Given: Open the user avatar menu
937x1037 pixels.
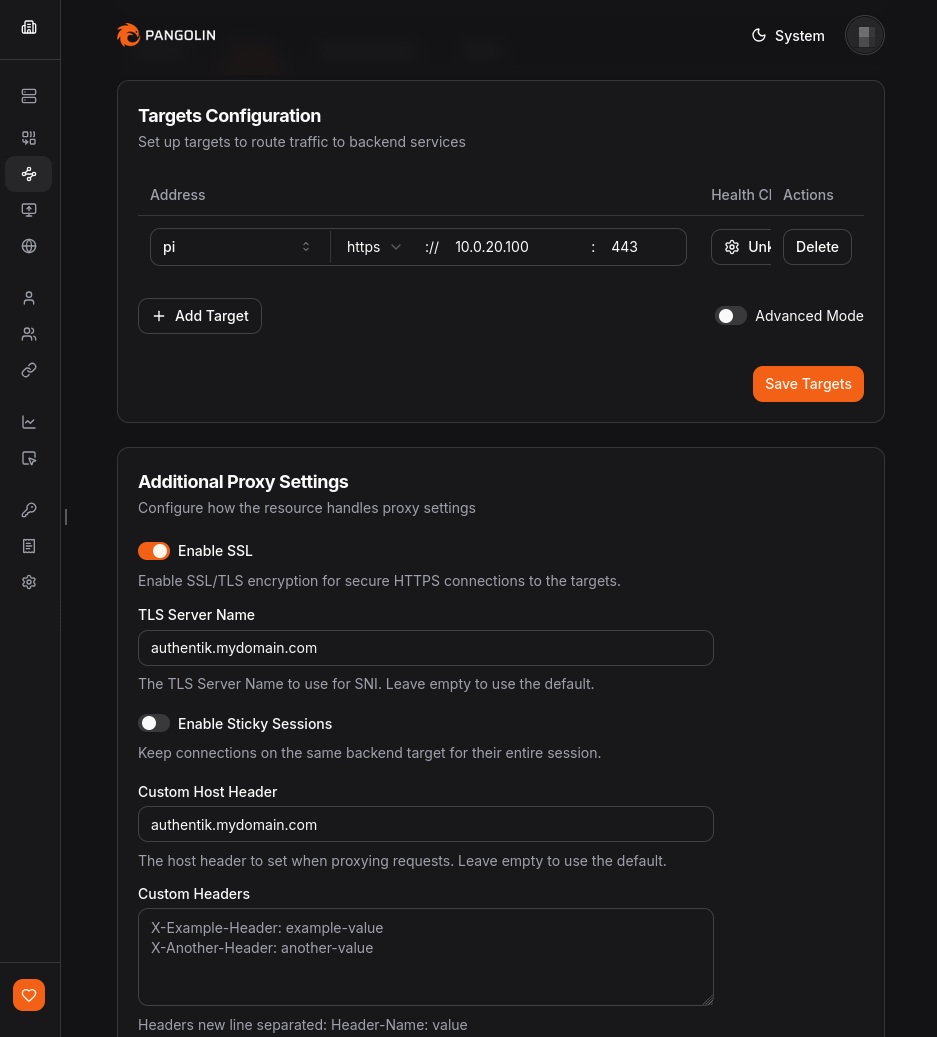Looking at the screenshot, I should 865,36.
